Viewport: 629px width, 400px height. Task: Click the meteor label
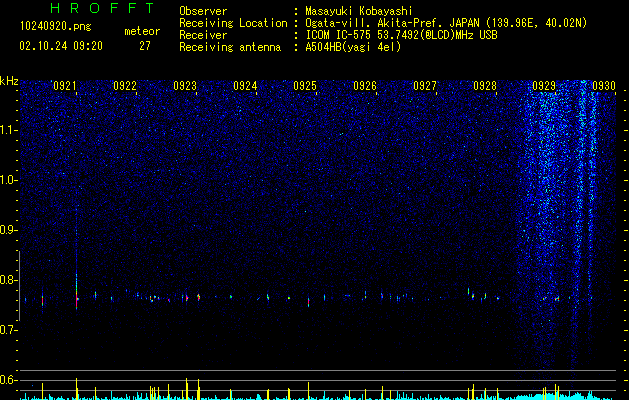142,31
